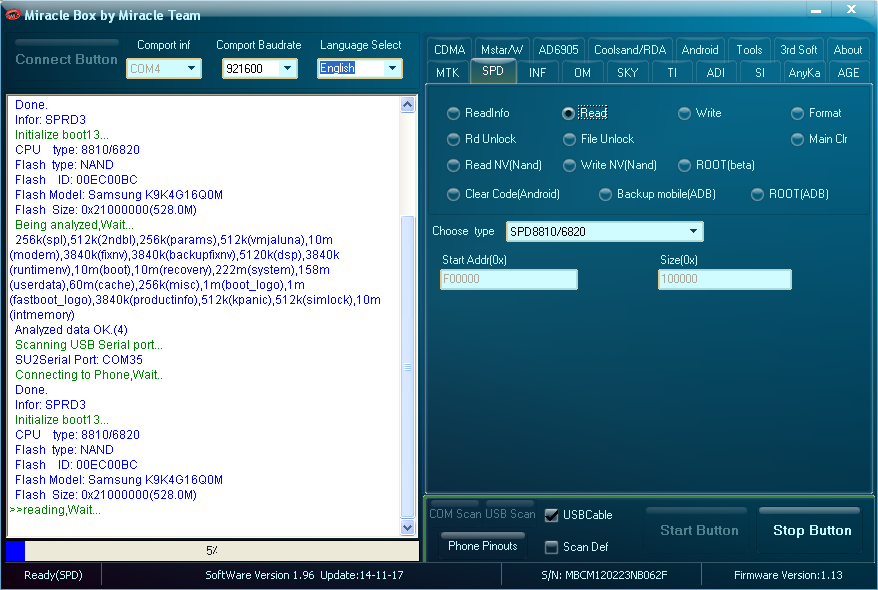
Task: Switch to the About tab
Action: (x=848, y=50)
